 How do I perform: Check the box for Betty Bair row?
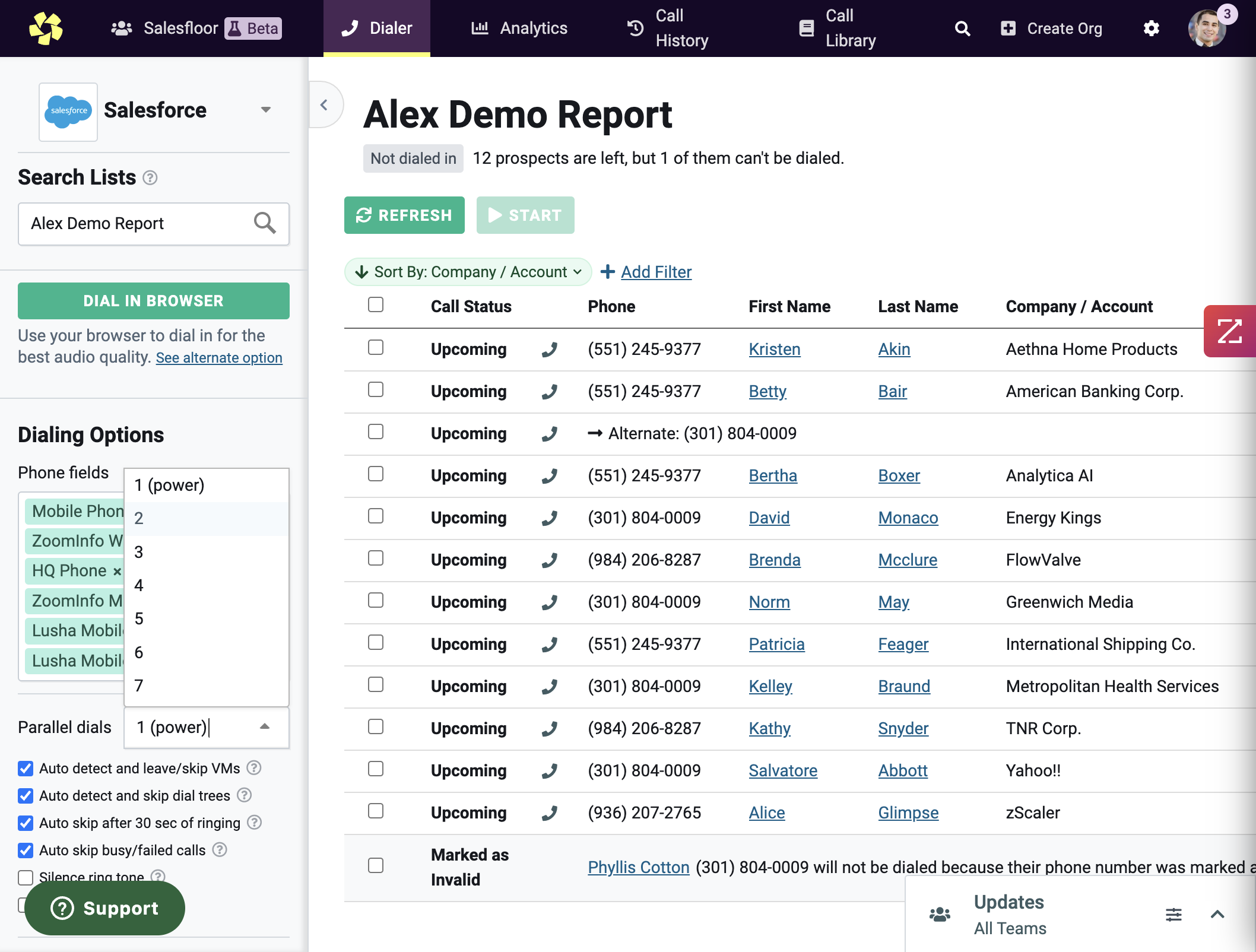click(x=376, y=390)
